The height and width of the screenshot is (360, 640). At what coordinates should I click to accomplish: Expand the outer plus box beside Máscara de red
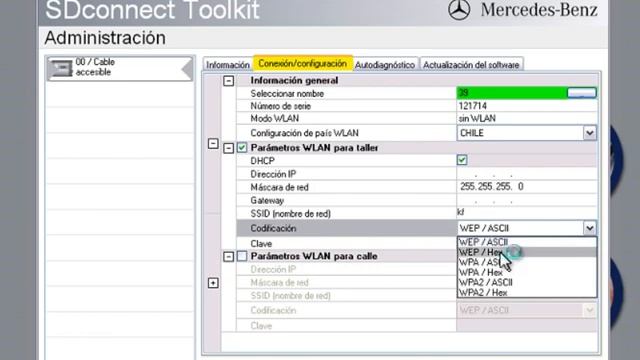pyautogui.click(x=213, y=283)
